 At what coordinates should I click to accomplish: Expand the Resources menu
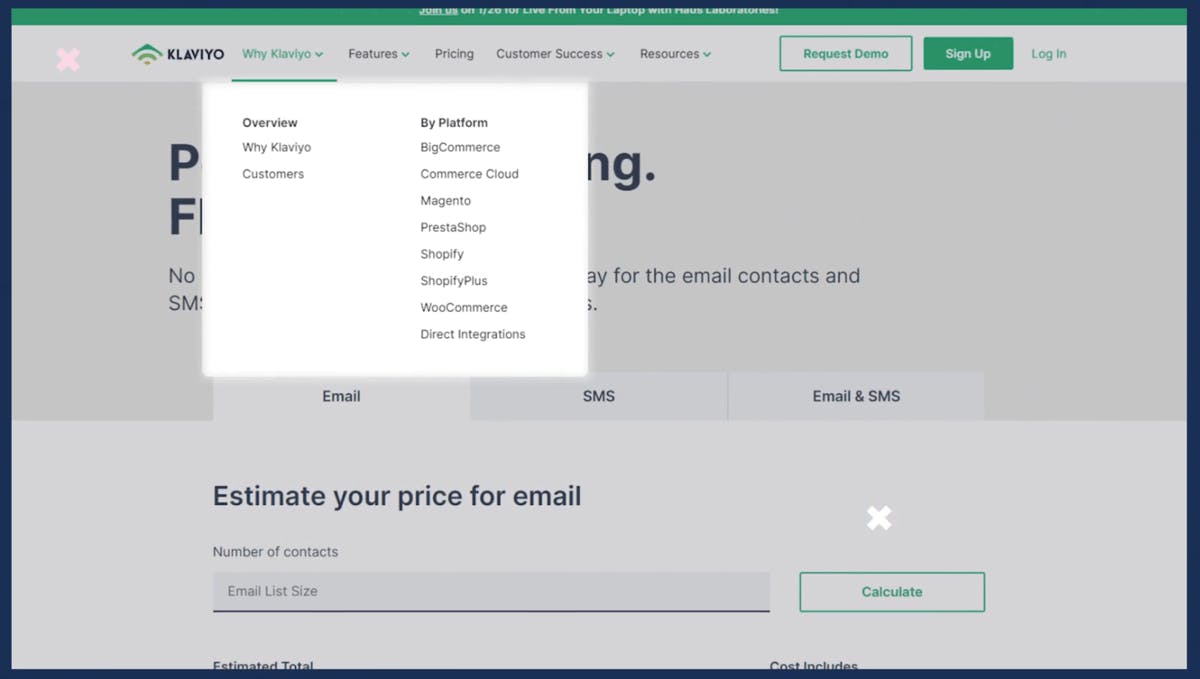[675, 54]
